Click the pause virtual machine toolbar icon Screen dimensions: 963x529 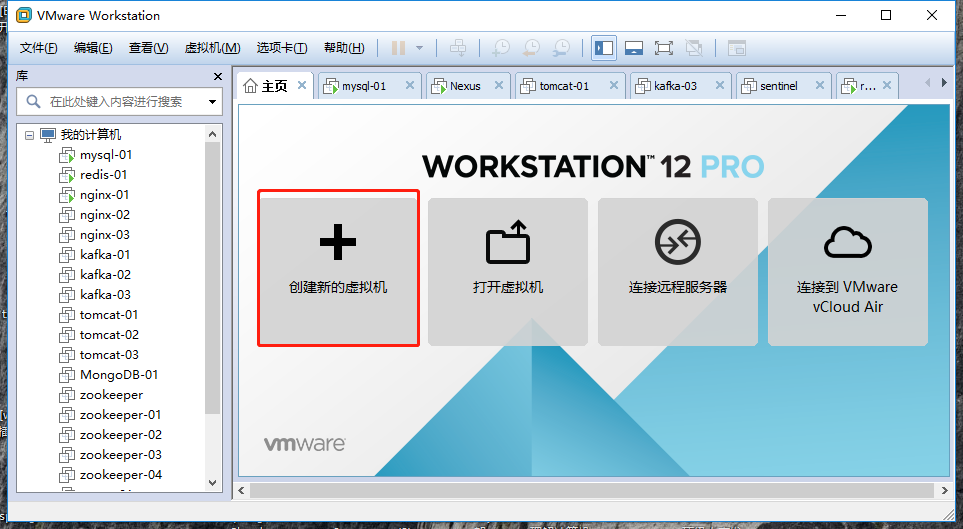point(399,48)
